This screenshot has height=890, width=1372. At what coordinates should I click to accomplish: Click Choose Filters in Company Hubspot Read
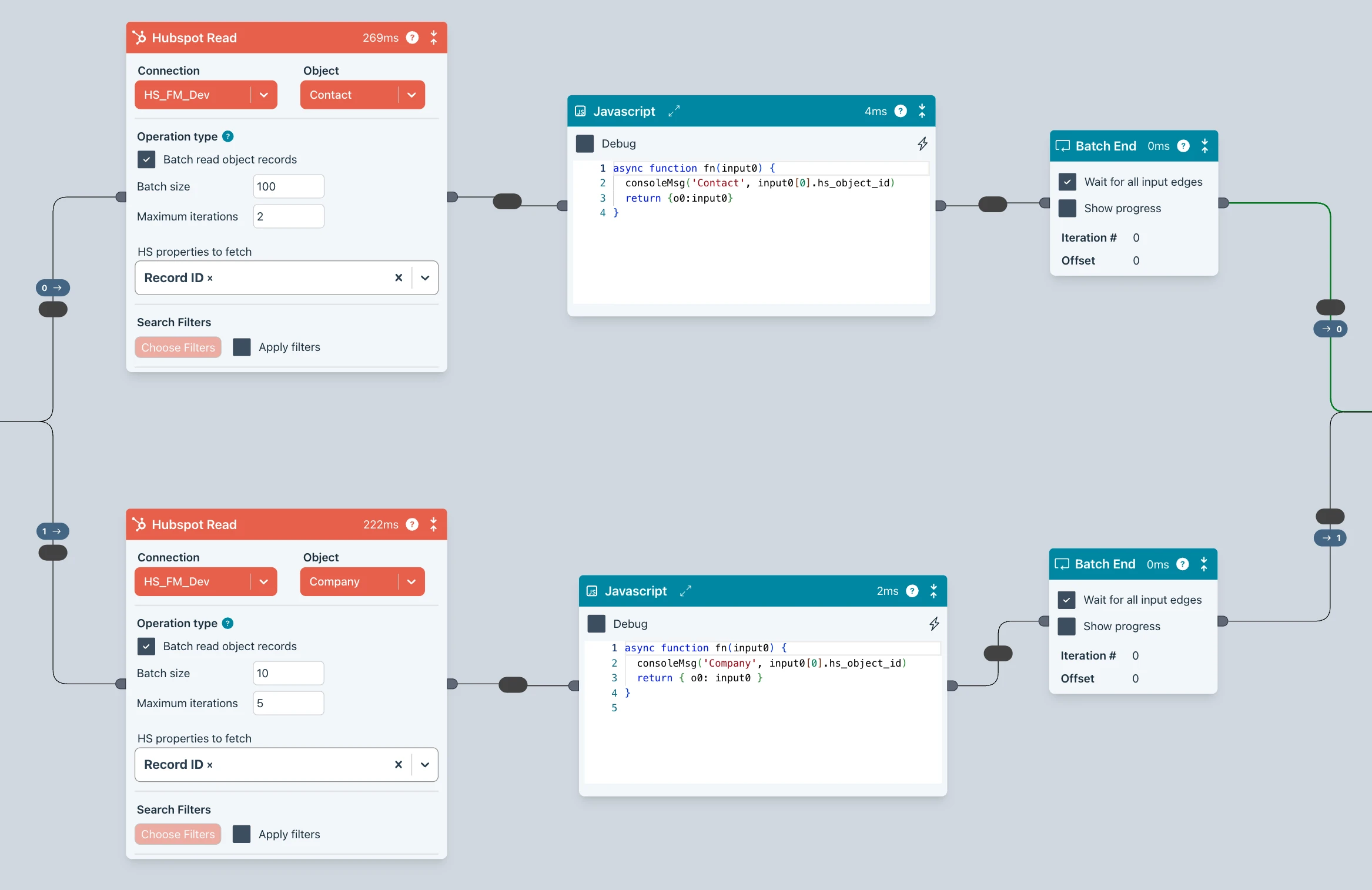(x=178, y=834)
